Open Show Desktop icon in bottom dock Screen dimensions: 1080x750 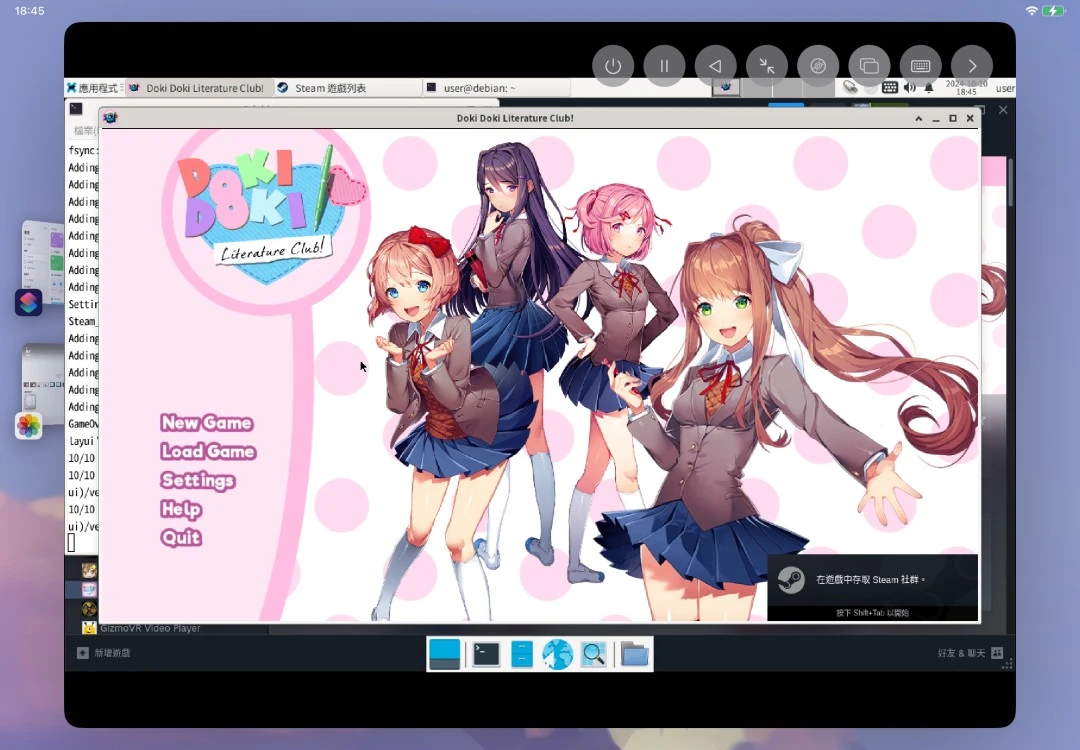tap(444, 654)
